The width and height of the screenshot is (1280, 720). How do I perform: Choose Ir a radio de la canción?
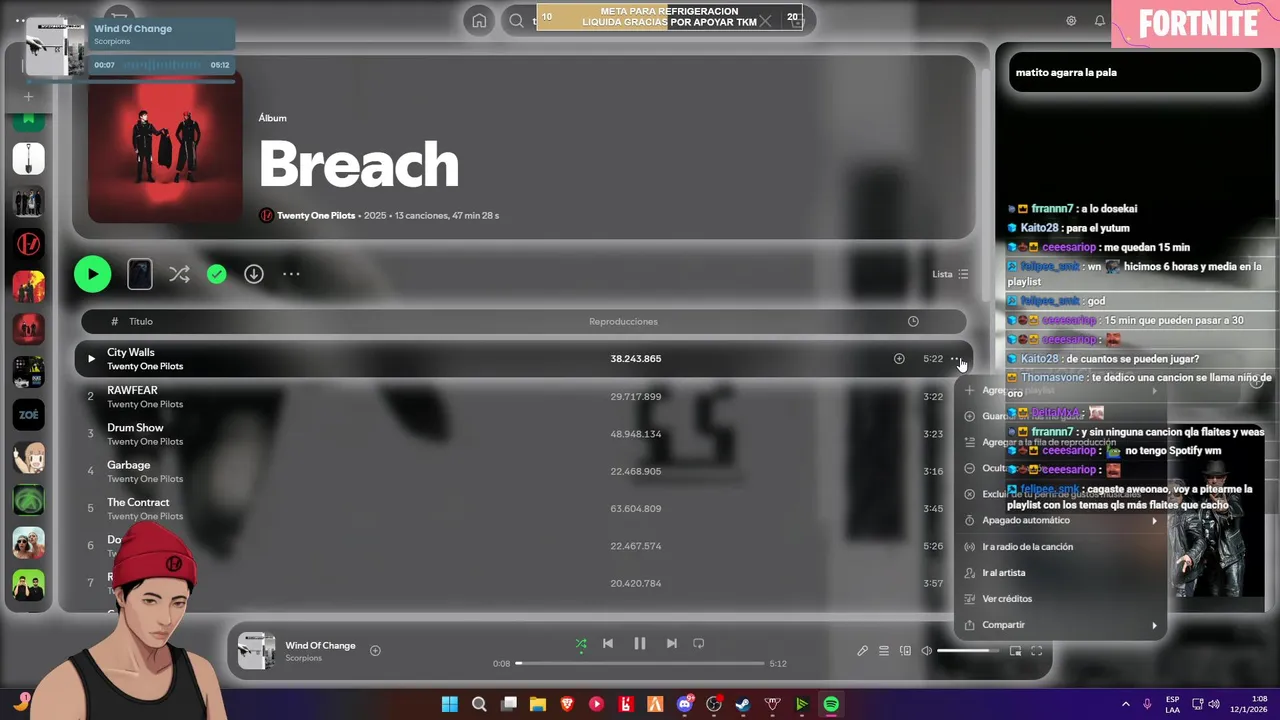(x=1060, y=547)
